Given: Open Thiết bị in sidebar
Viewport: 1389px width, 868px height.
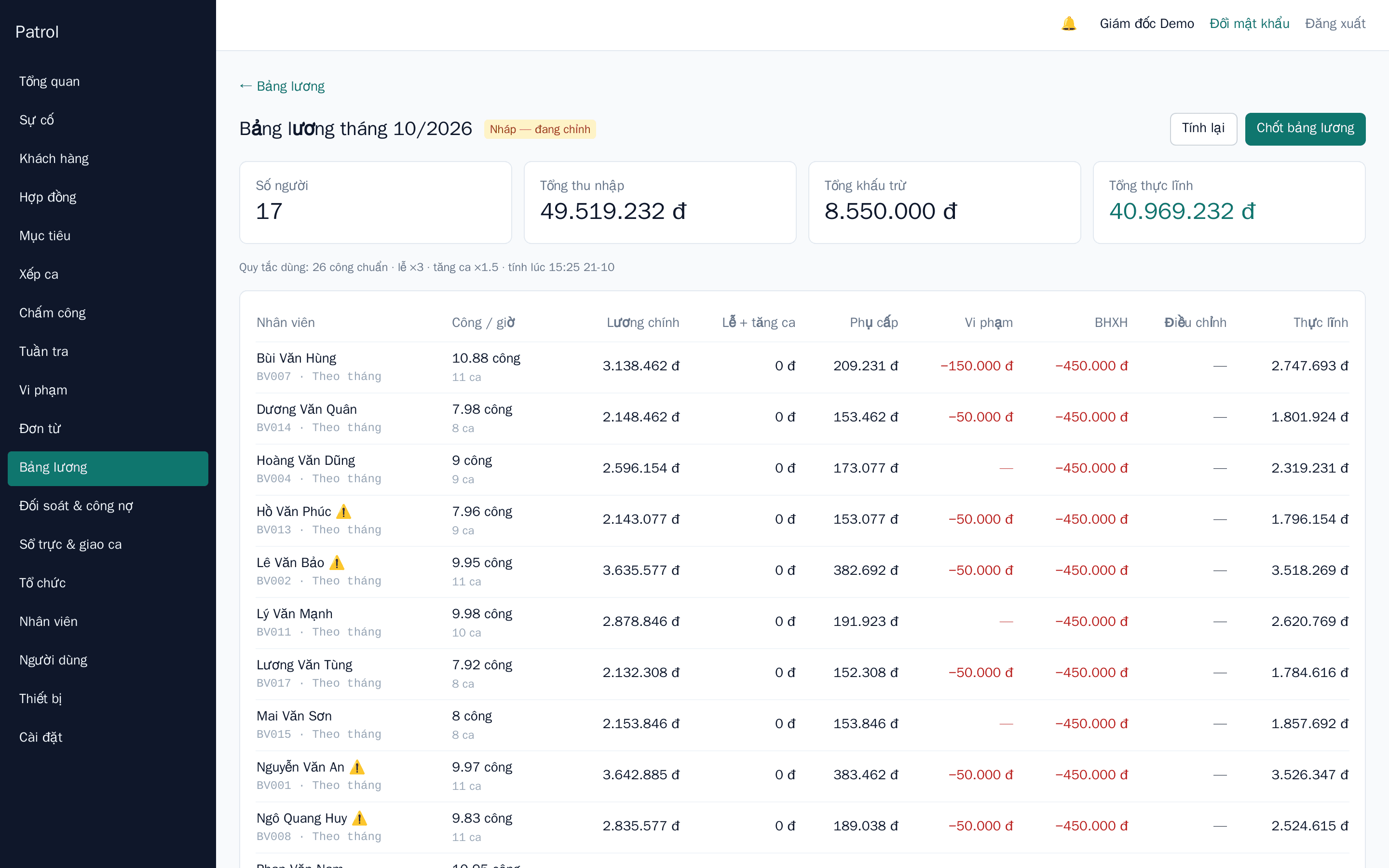Looking at the screenshot, I should (x=108, y=699).
